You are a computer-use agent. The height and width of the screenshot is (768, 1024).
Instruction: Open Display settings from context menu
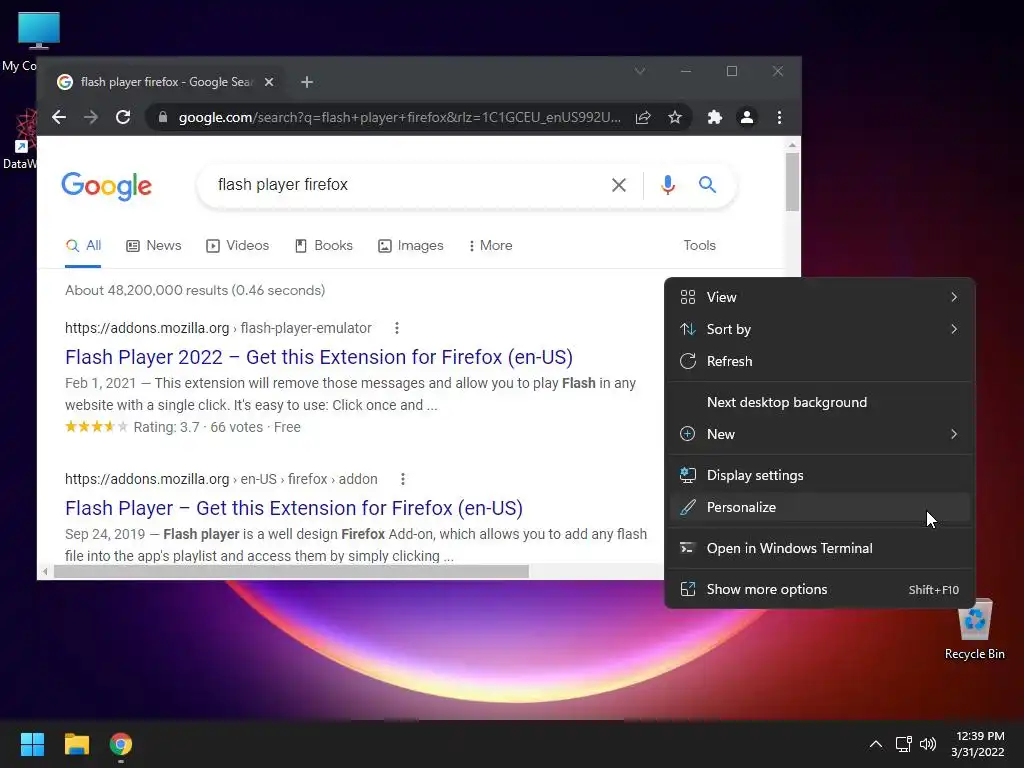pyautogui.click(x=820, y=475)
